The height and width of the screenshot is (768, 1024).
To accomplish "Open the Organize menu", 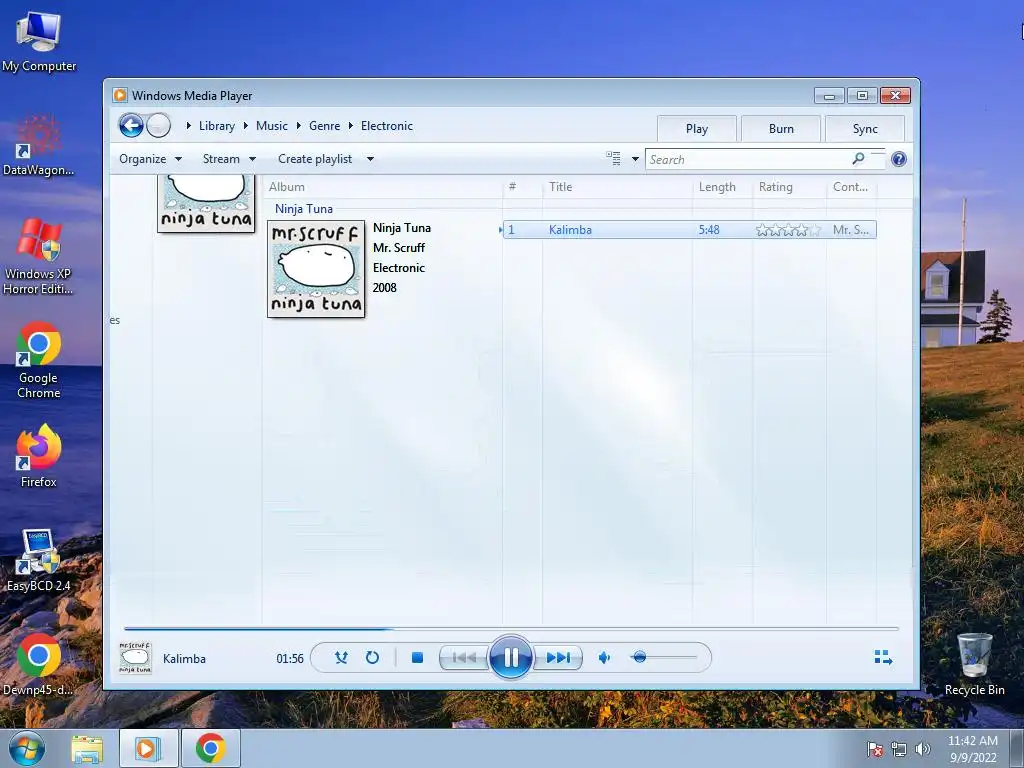I will 150,159.
